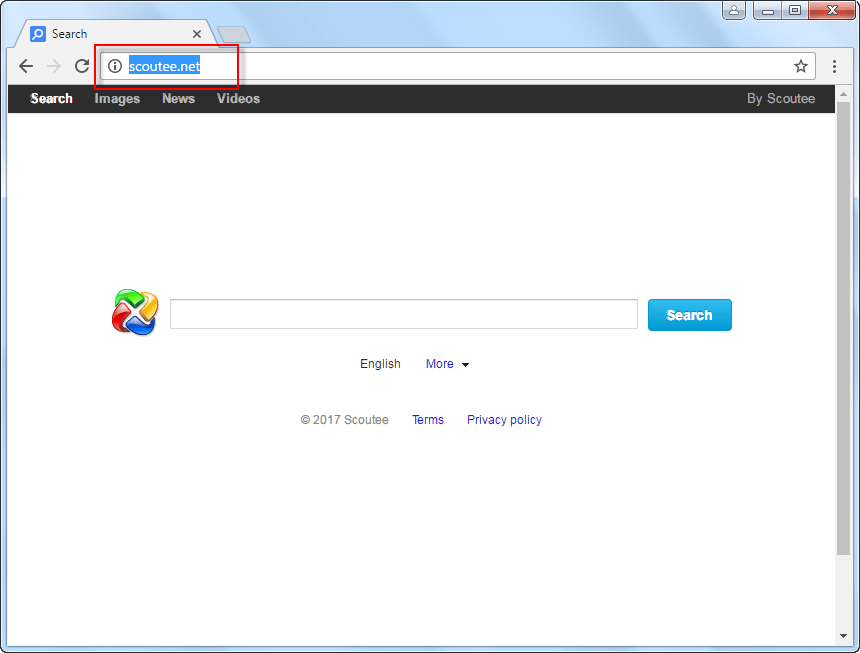860x653 pixels.
Task: Switch to Images in navigation bar
Action: (117, 98)
